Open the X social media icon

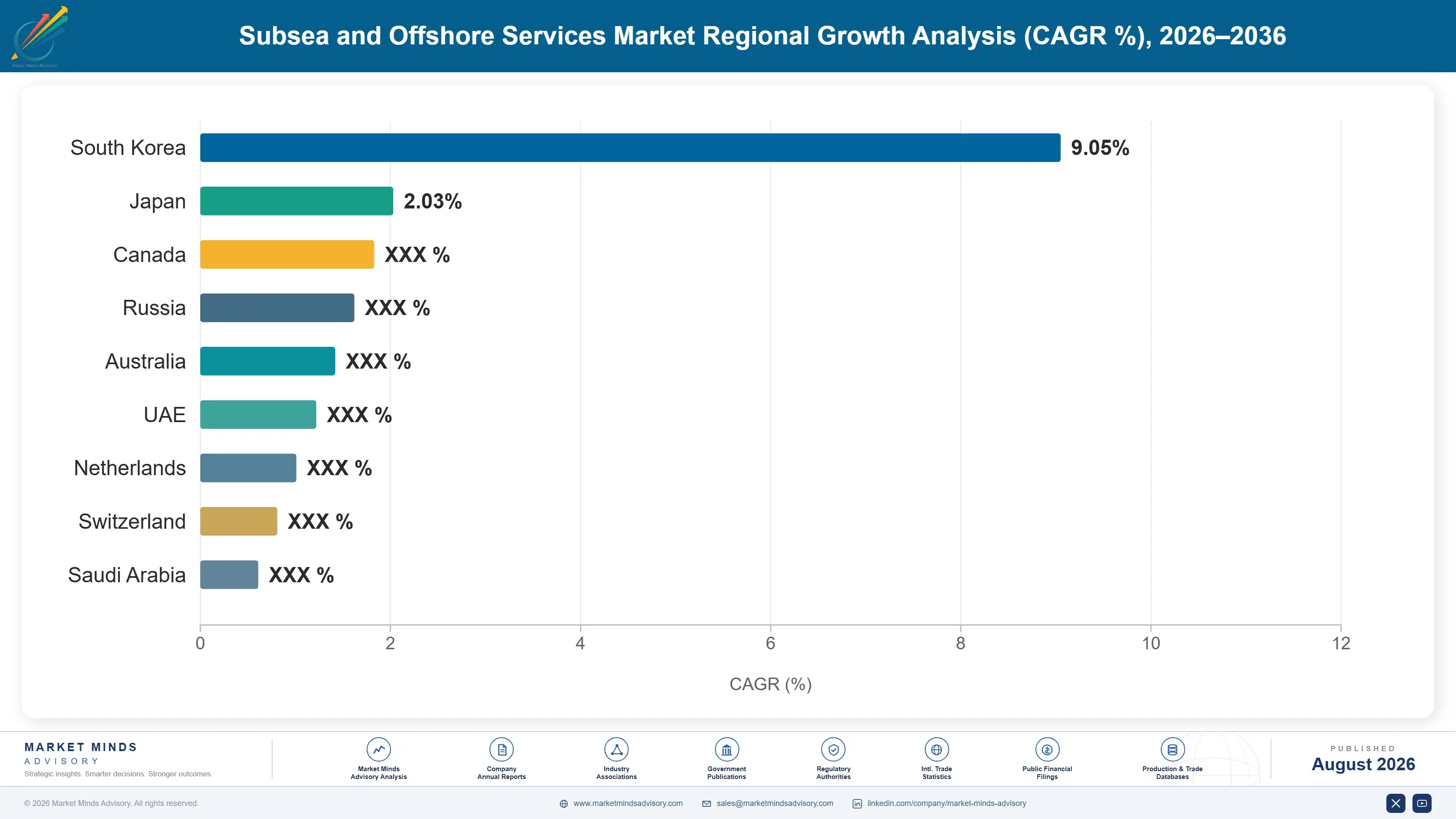tap(1395, 803)
